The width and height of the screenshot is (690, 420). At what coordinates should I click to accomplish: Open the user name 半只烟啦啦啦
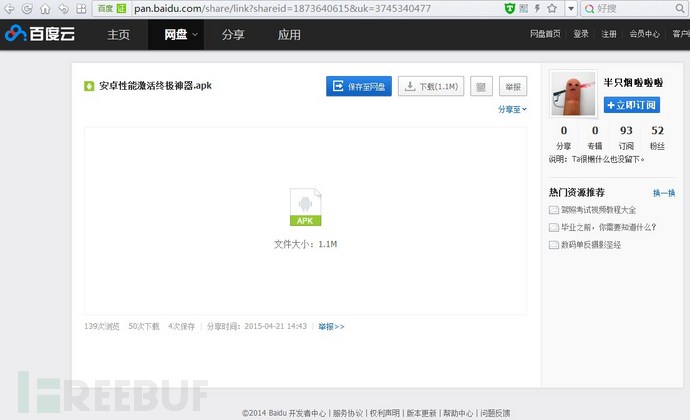click(x=633, y=82)
